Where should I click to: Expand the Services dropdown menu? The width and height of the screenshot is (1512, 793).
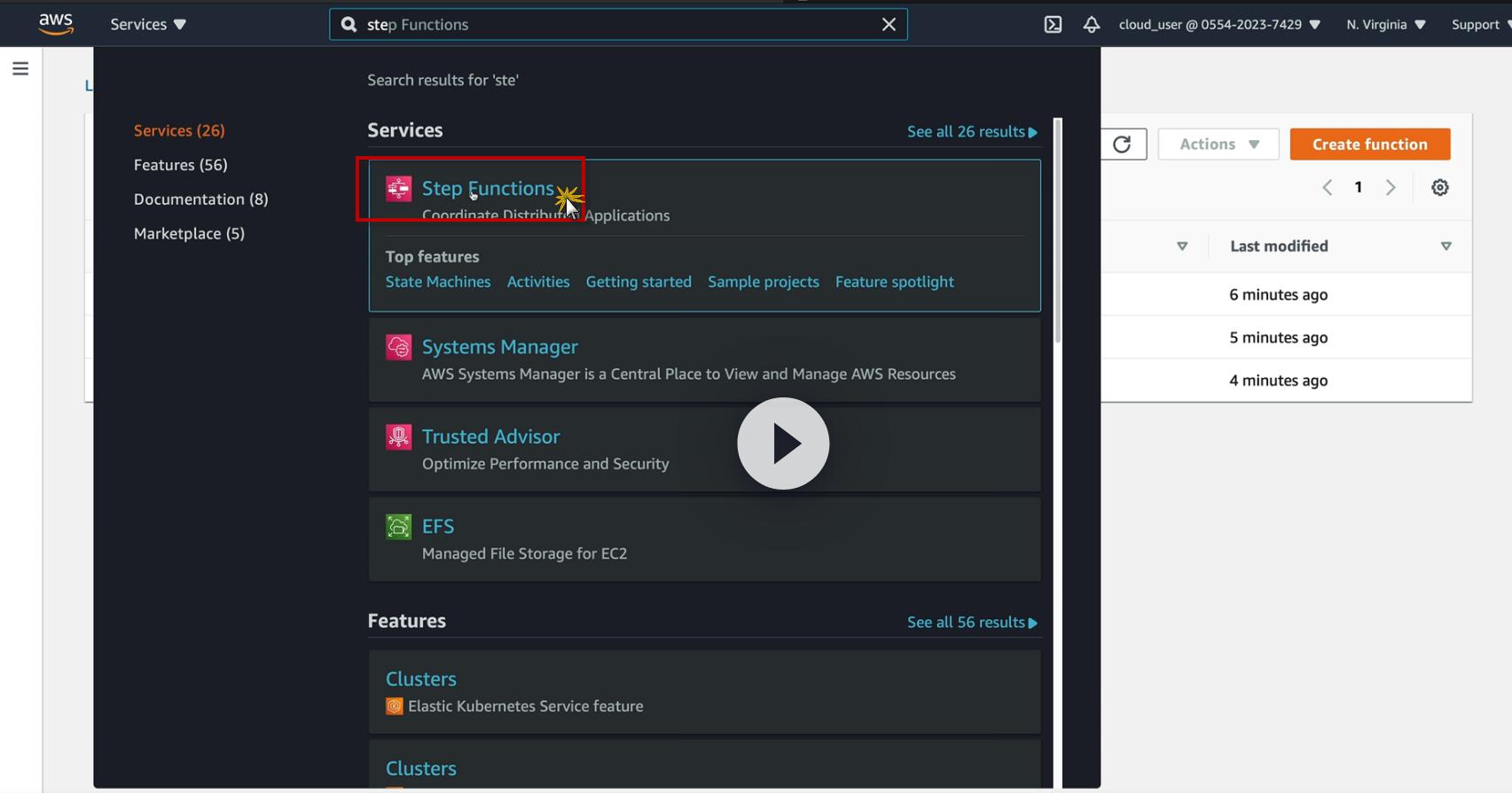pyautogui.click(x=148, y=25)
